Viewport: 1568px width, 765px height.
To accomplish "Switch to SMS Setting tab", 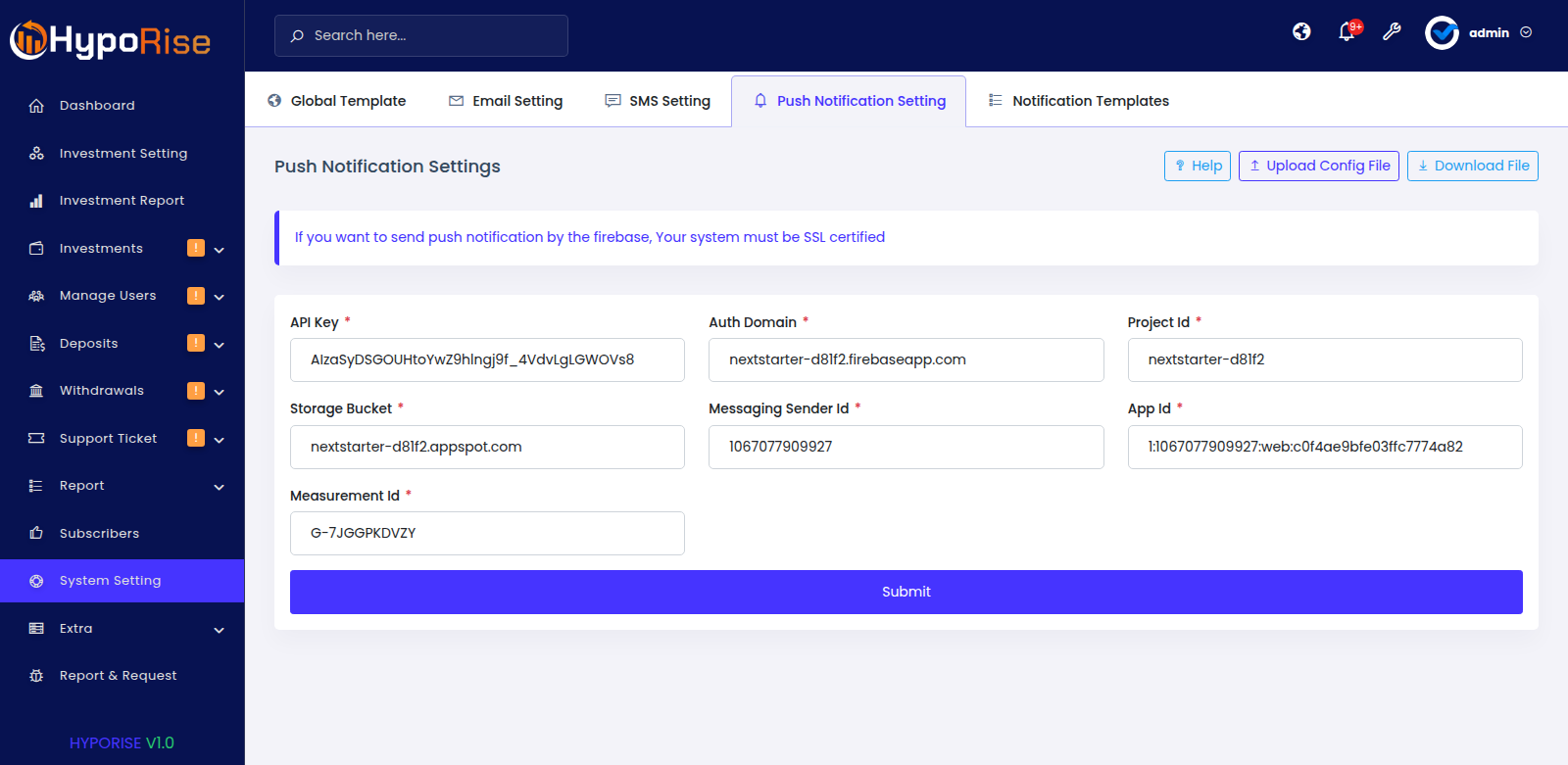I will 658,101.
